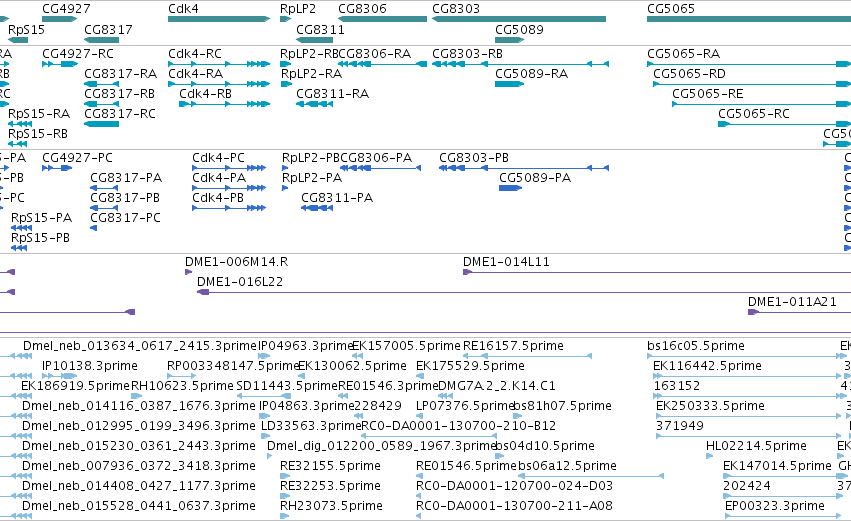Click protein Cdk4-PB

point(218,198)
